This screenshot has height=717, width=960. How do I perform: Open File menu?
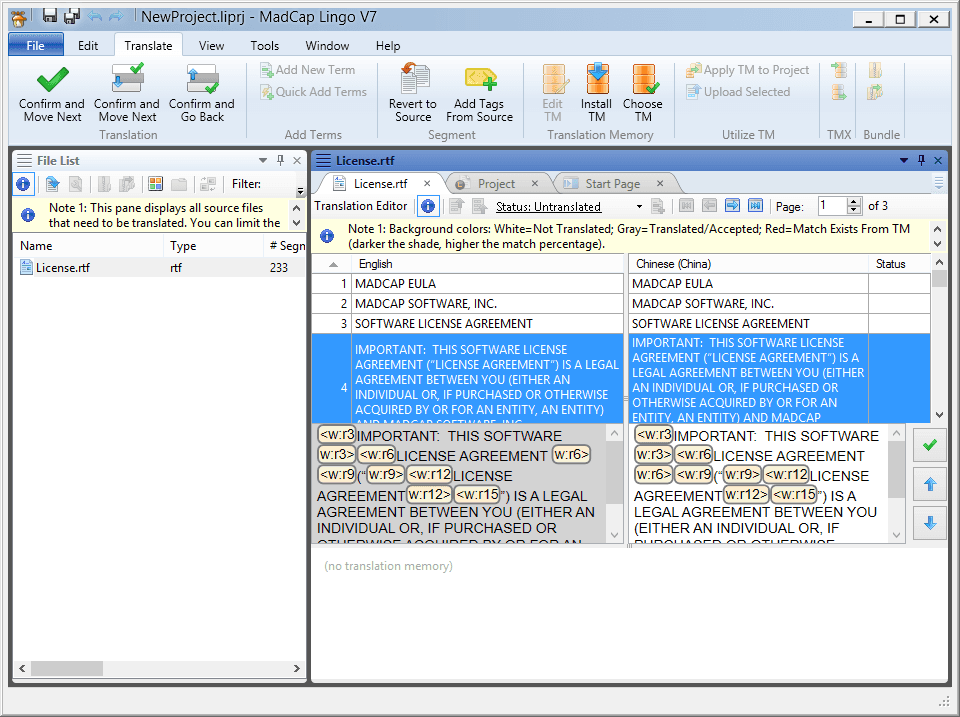coord(36,45)
